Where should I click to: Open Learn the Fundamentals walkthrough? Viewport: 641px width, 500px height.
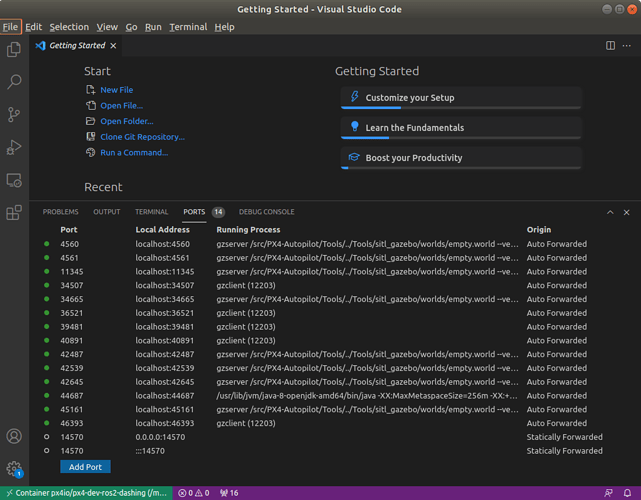(461, 128)
